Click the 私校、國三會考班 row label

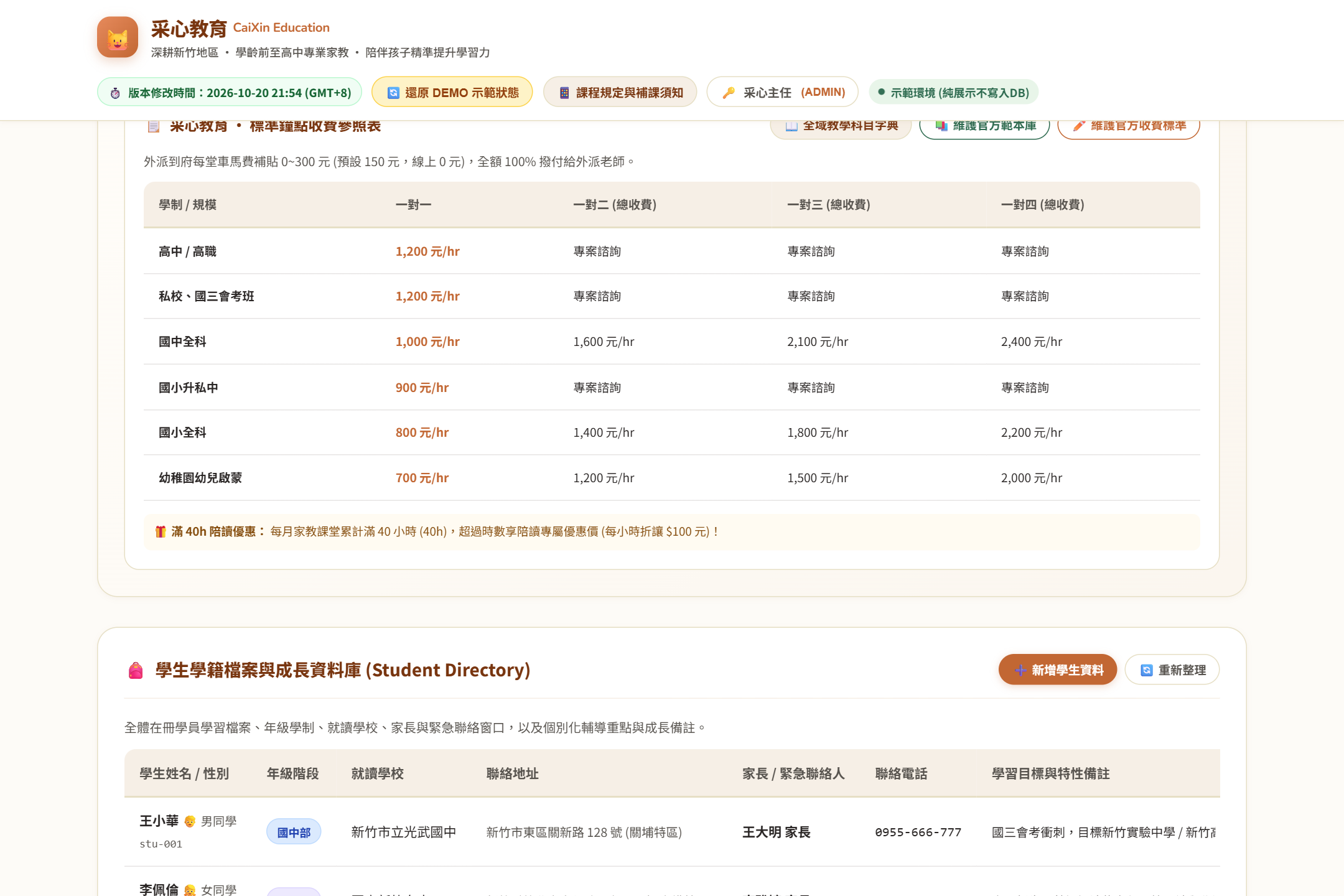coord(207,296)
